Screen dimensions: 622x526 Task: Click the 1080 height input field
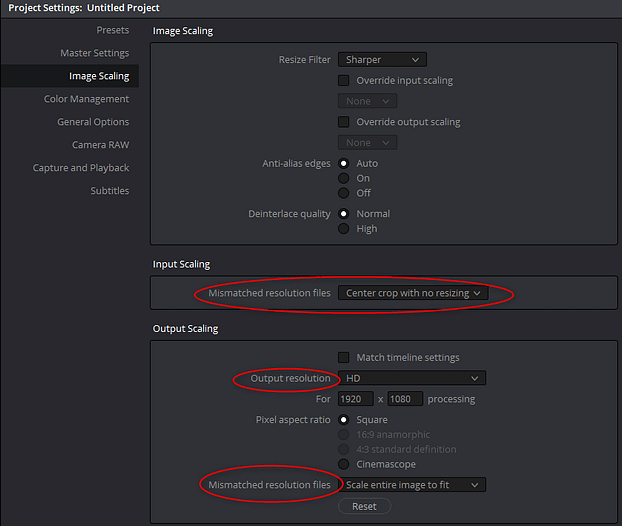point(405,399)
